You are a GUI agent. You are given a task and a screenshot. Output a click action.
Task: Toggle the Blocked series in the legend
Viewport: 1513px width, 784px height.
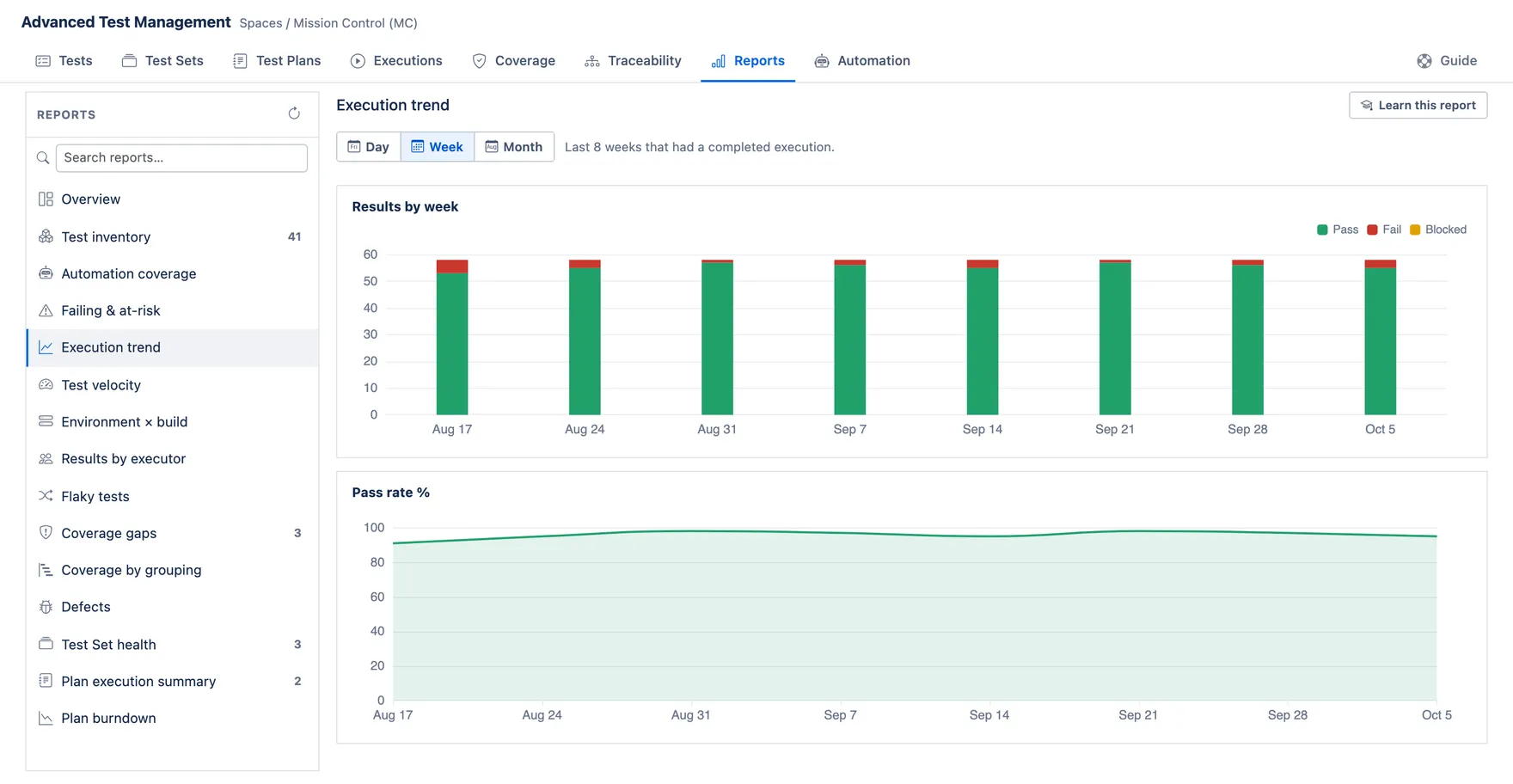pos(1438,230)
